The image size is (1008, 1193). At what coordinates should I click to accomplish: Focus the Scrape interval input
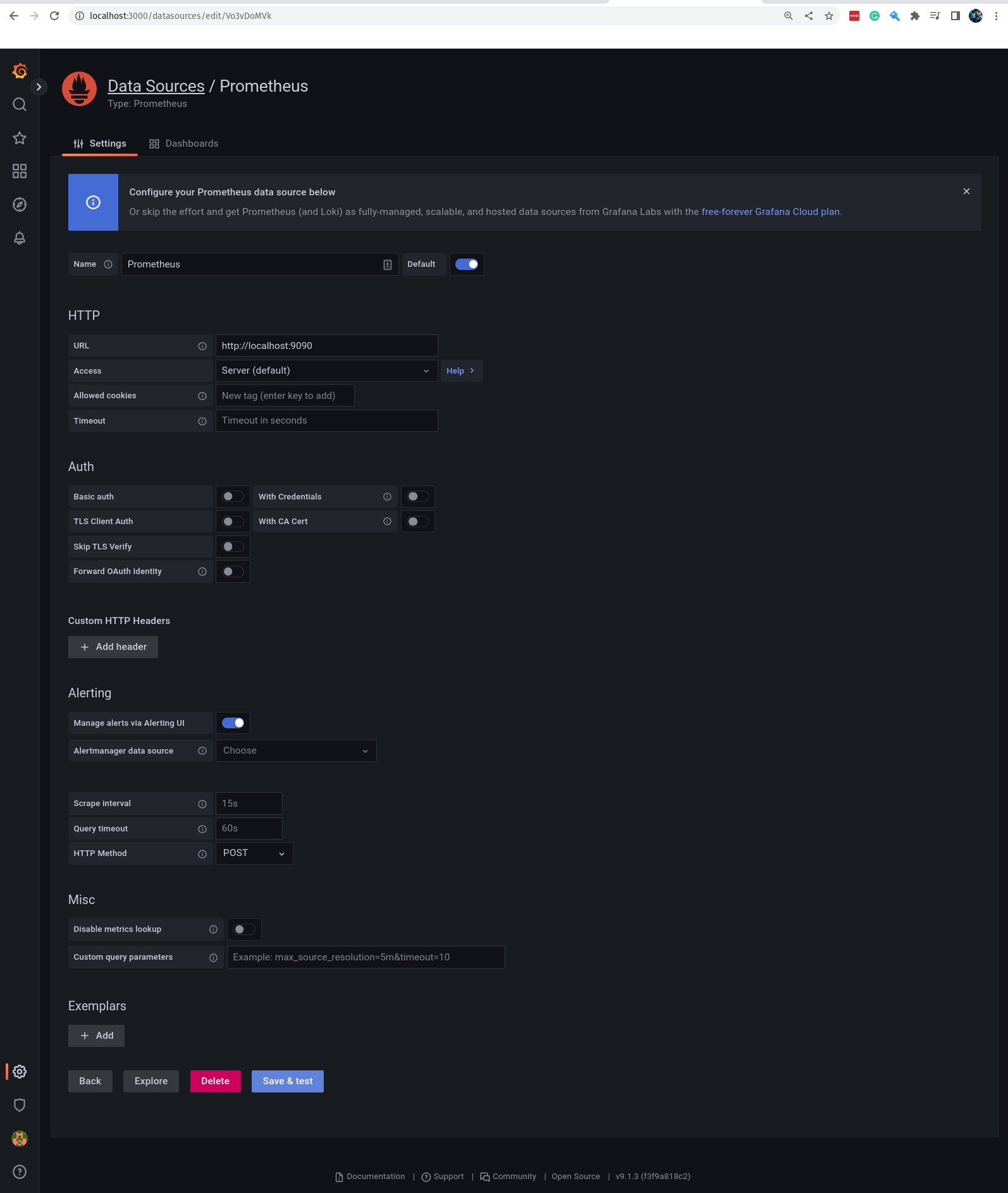pyautogui.click(x=249, y=804)
